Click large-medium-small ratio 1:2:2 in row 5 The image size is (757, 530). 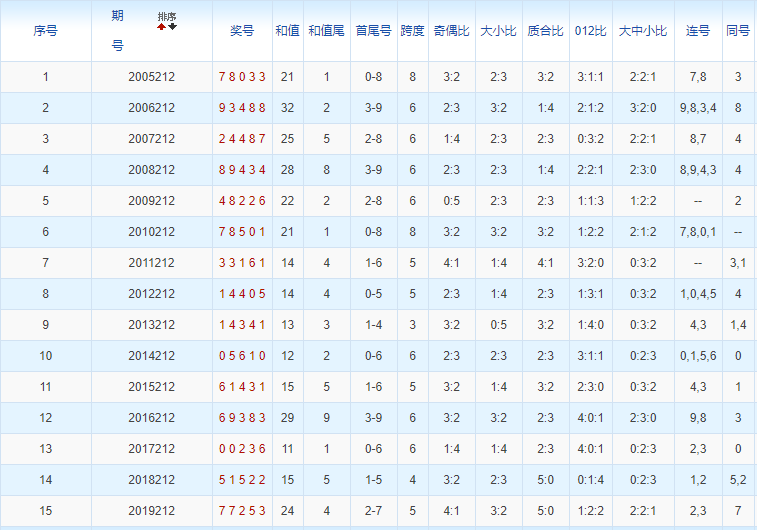[x=643, y=201]
